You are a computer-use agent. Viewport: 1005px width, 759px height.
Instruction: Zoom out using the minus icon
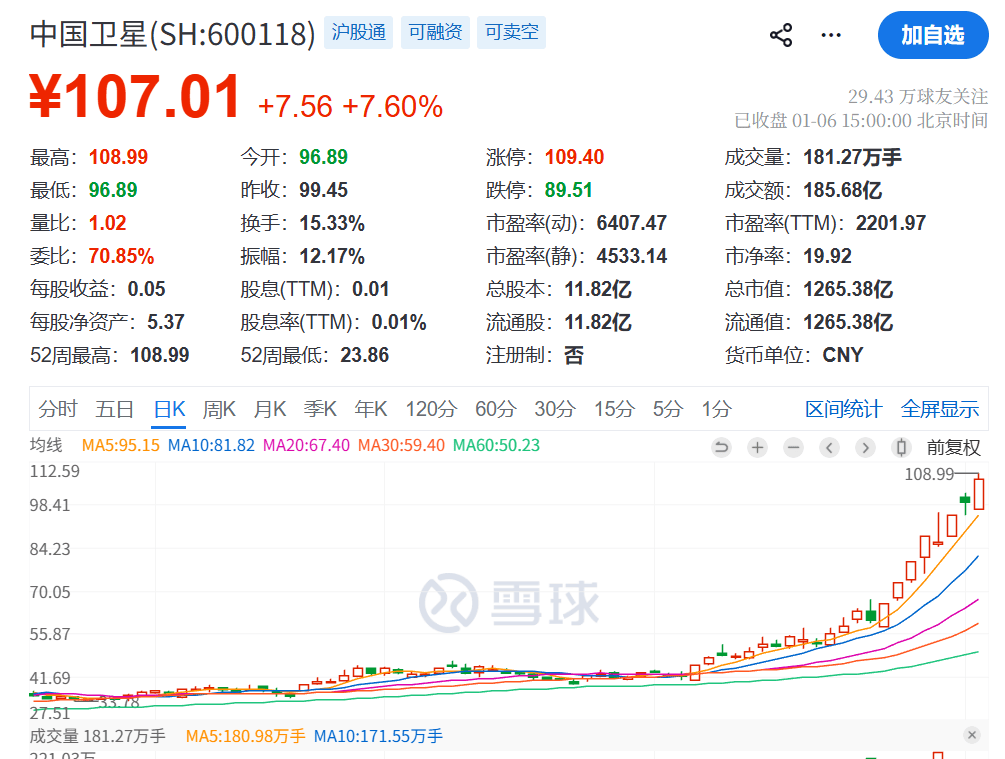pyautogui.click(x=793, y=447)
